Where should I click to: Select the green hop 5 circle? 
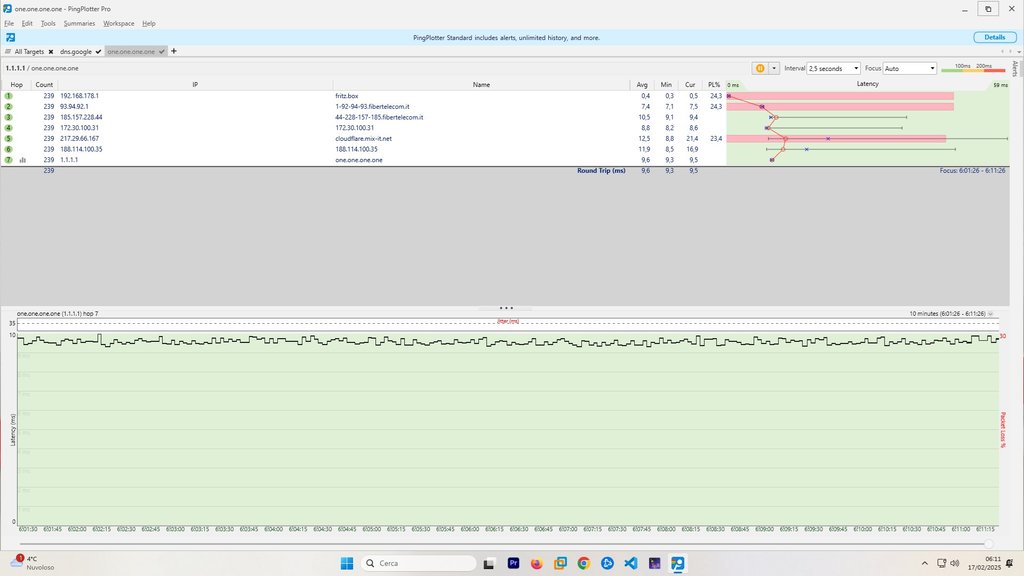[8, 139]
